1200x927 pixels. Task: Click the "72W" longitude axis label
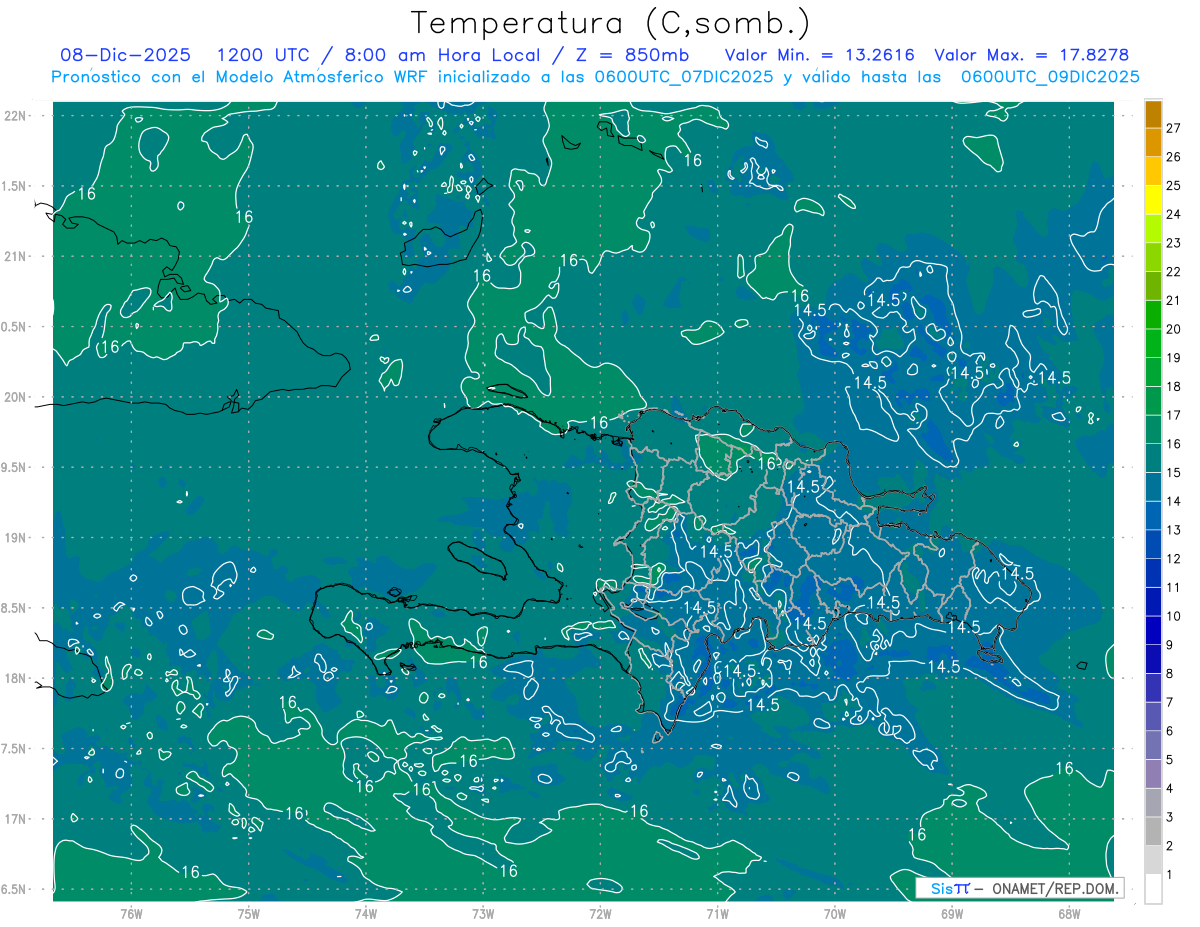[x=600, y=914]
